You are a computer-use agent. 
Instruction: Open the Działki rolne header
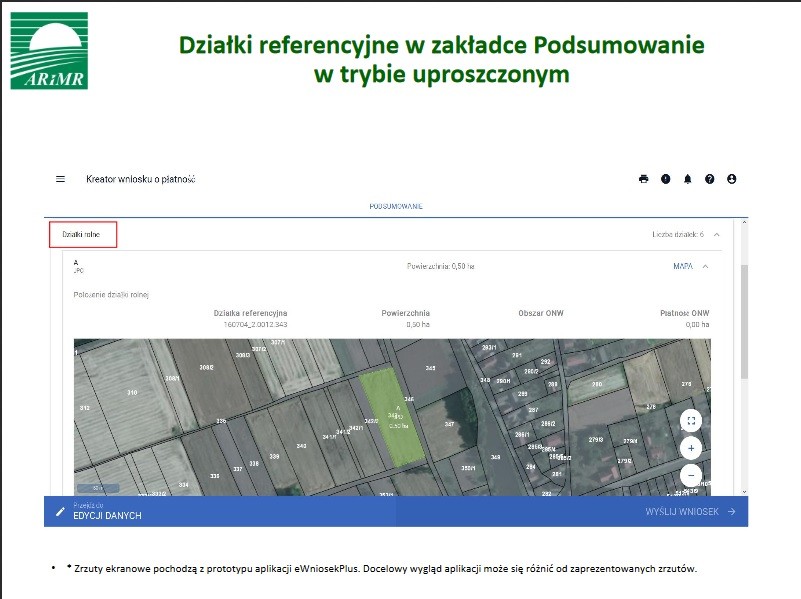pos(81,234)
